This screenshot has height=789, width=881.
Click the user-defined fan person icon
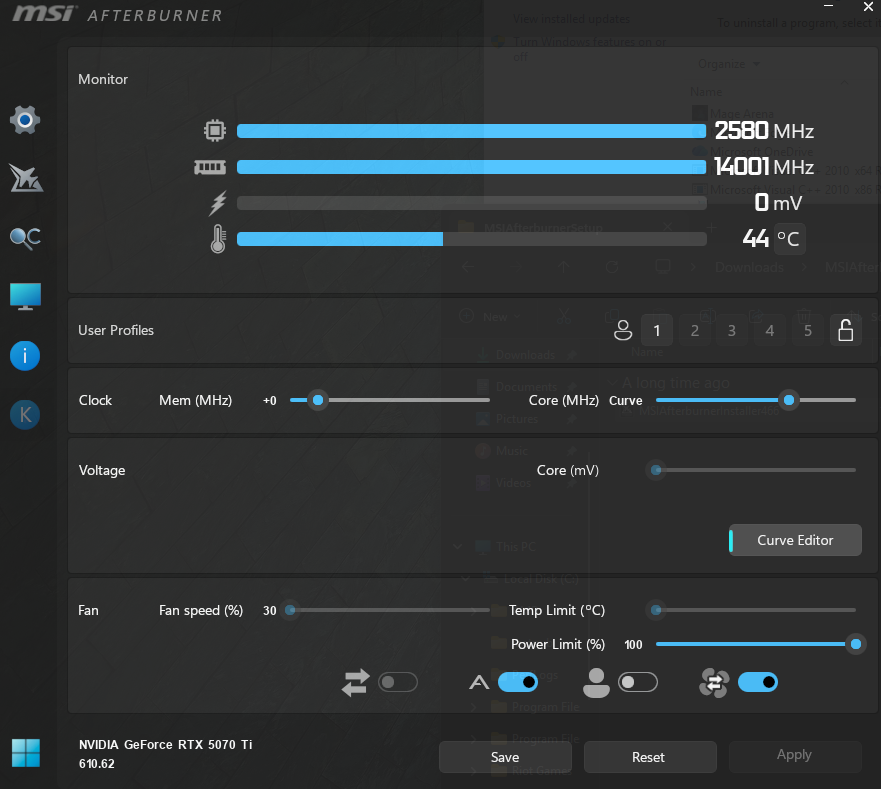coord(596,683)
